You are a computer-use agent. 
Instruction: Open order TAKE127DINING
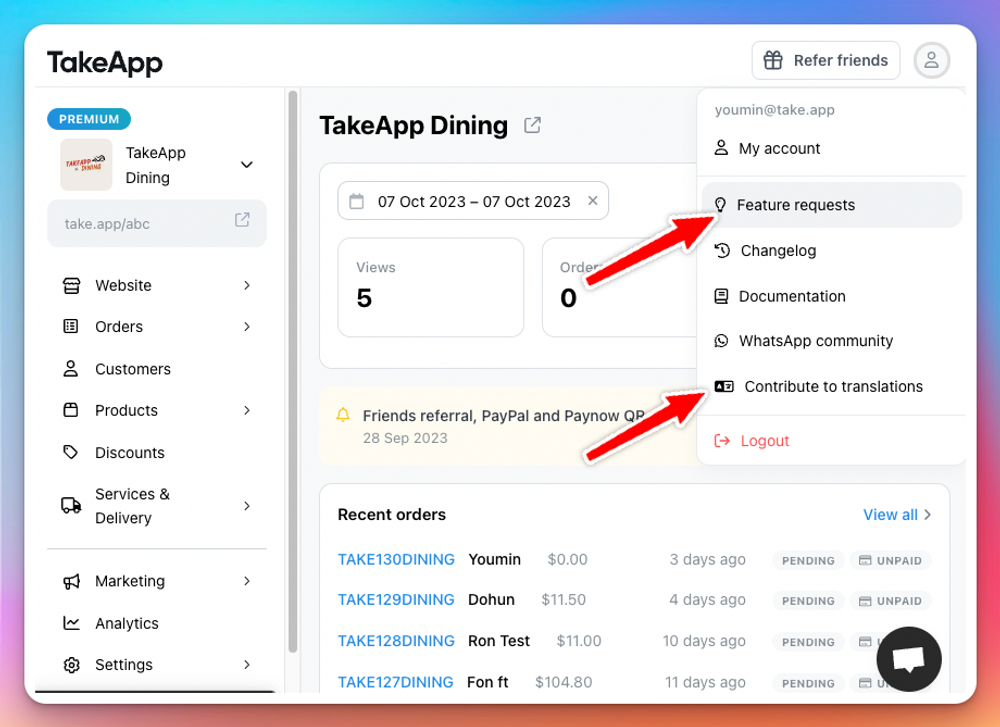395,682
